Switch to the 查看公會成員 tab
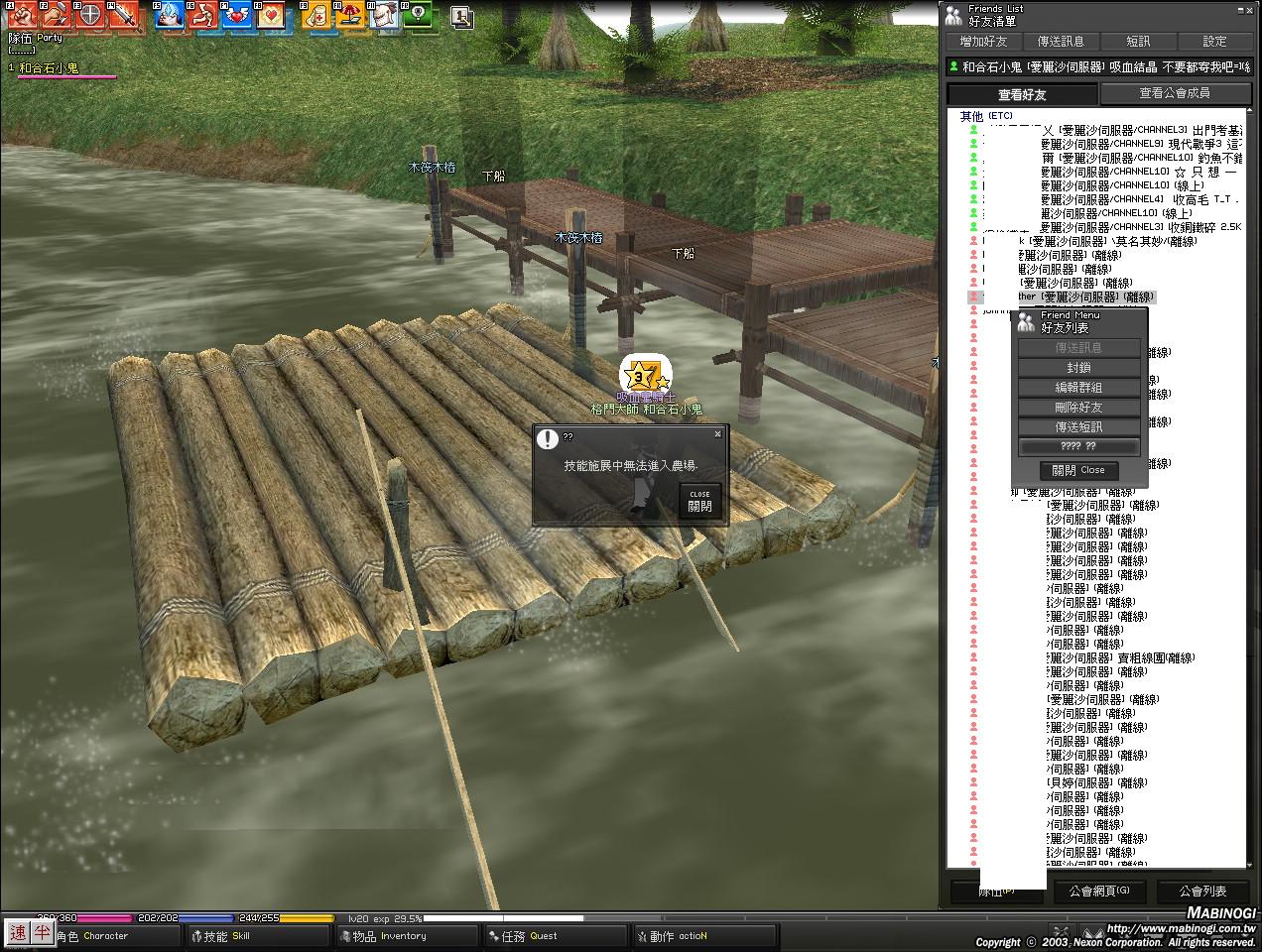 click(1175, 93)
